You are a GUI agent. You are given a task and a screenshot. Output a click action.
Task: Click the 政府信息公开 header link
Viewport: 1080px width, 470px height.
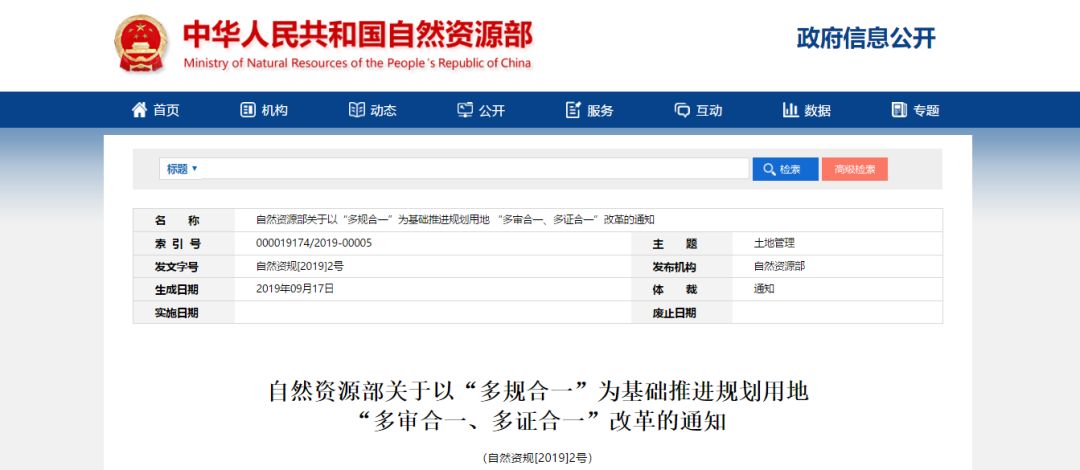(x=866, y=38)
